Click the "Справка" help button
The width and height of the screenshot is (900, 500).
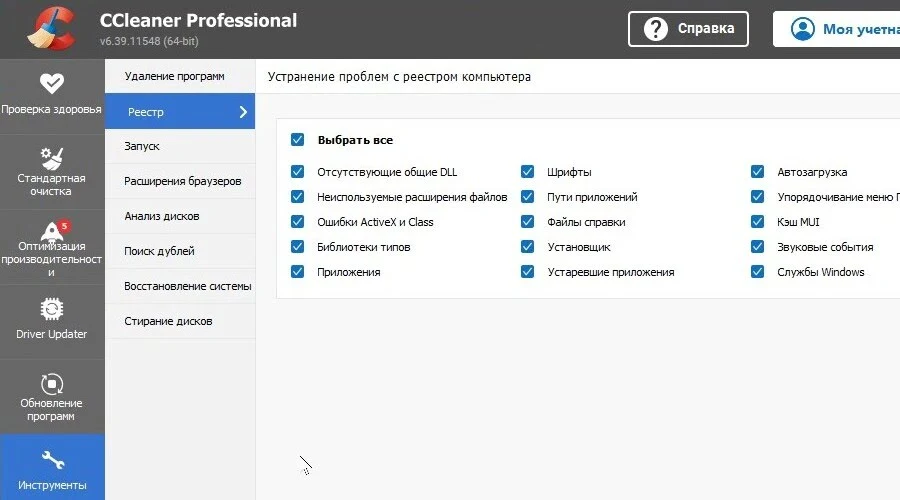[688, 29]
